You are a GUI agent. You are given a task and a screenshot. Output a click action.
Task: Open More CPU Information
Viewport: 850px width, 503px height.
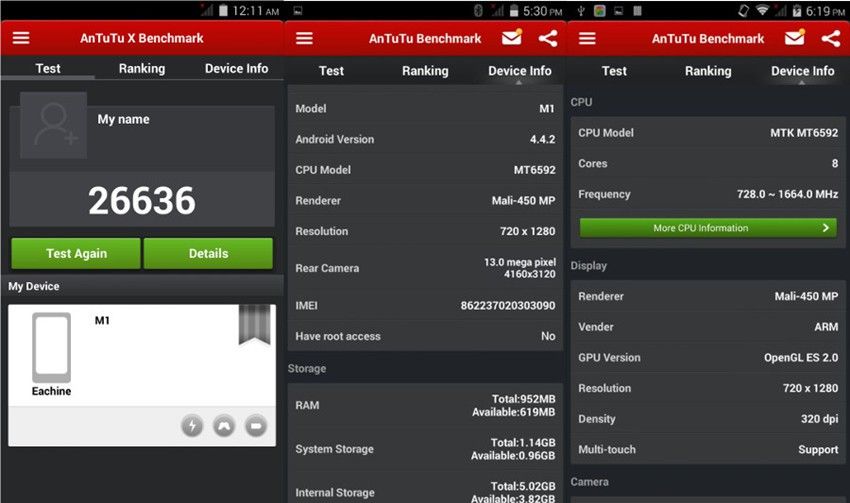click(708, 228)
